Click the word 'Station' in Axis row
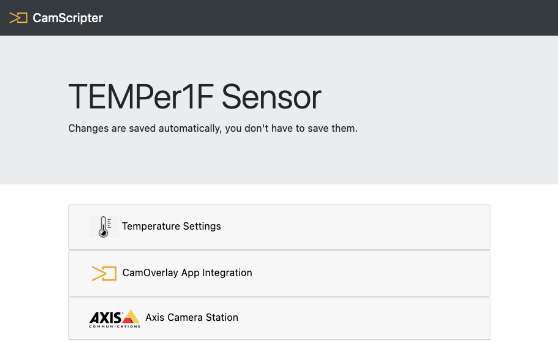 222,317
